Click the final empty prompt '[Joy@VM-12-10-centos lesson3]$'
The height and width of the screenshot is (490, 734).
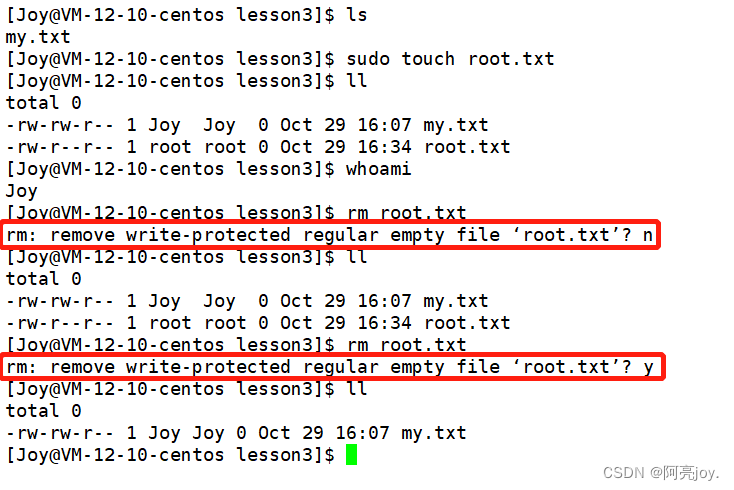tap(170, 455)
